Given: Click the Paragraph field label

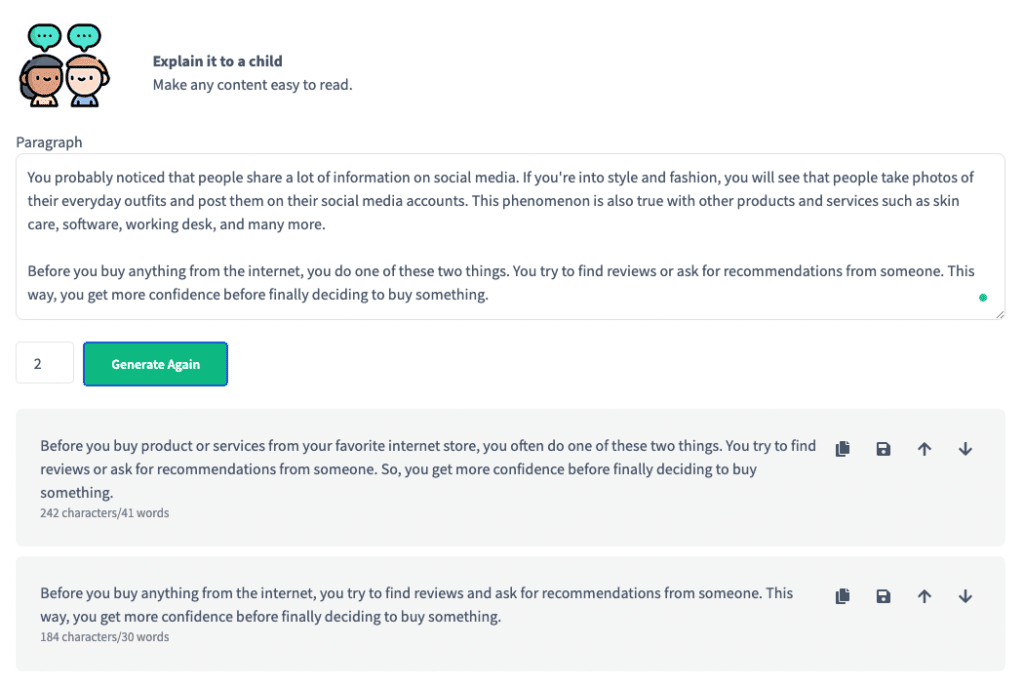Looking at the screenshot, I should (x=49, y=142).
